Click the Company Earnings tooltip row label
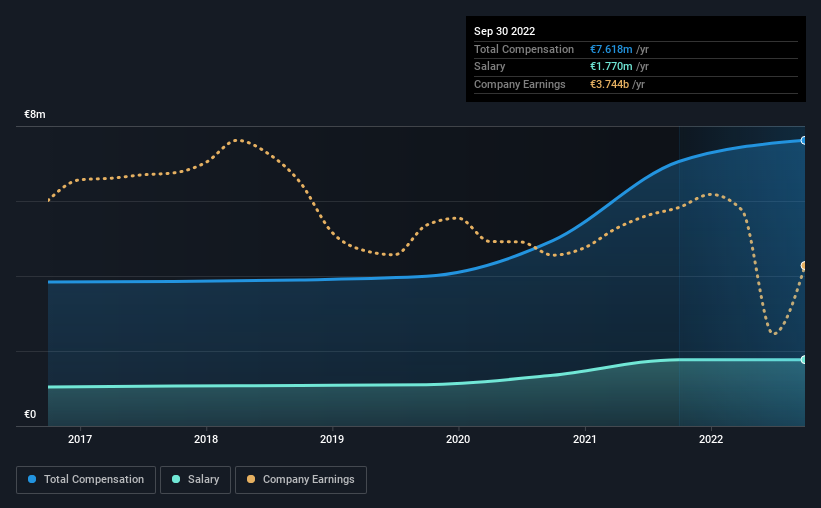The image size is (821, 508). pos(520,84)
